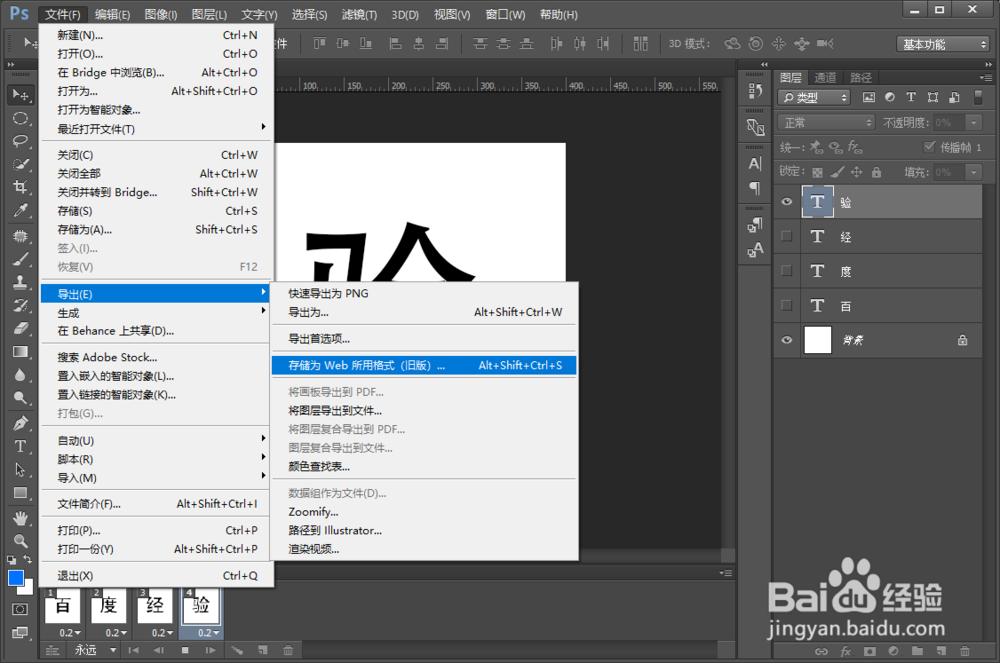Switch to the 通道 tab

click(825, 78)
